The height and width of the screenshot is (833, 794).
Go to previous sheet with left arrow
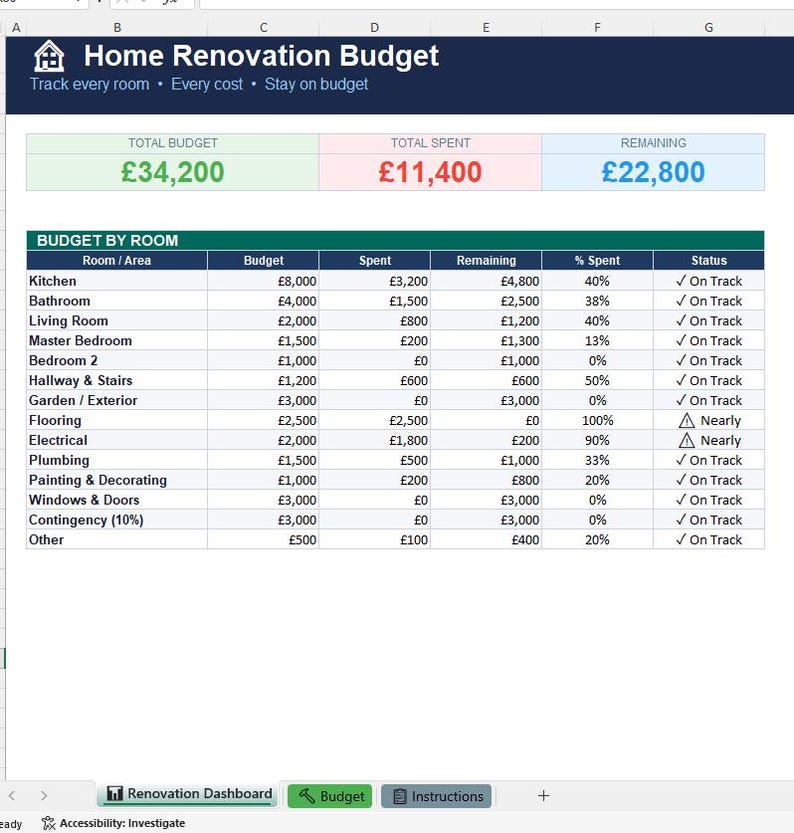click(x=12, y=795)
